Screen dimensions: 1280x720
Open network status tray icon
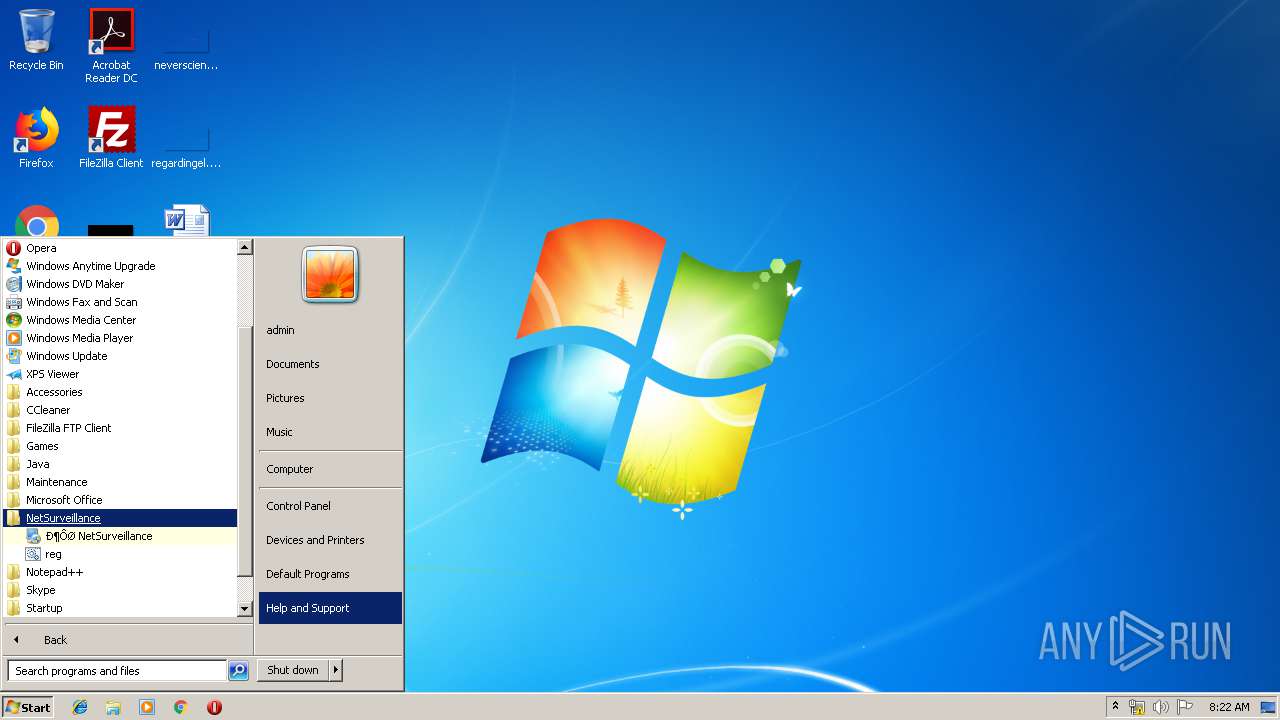pos(1137,707)
